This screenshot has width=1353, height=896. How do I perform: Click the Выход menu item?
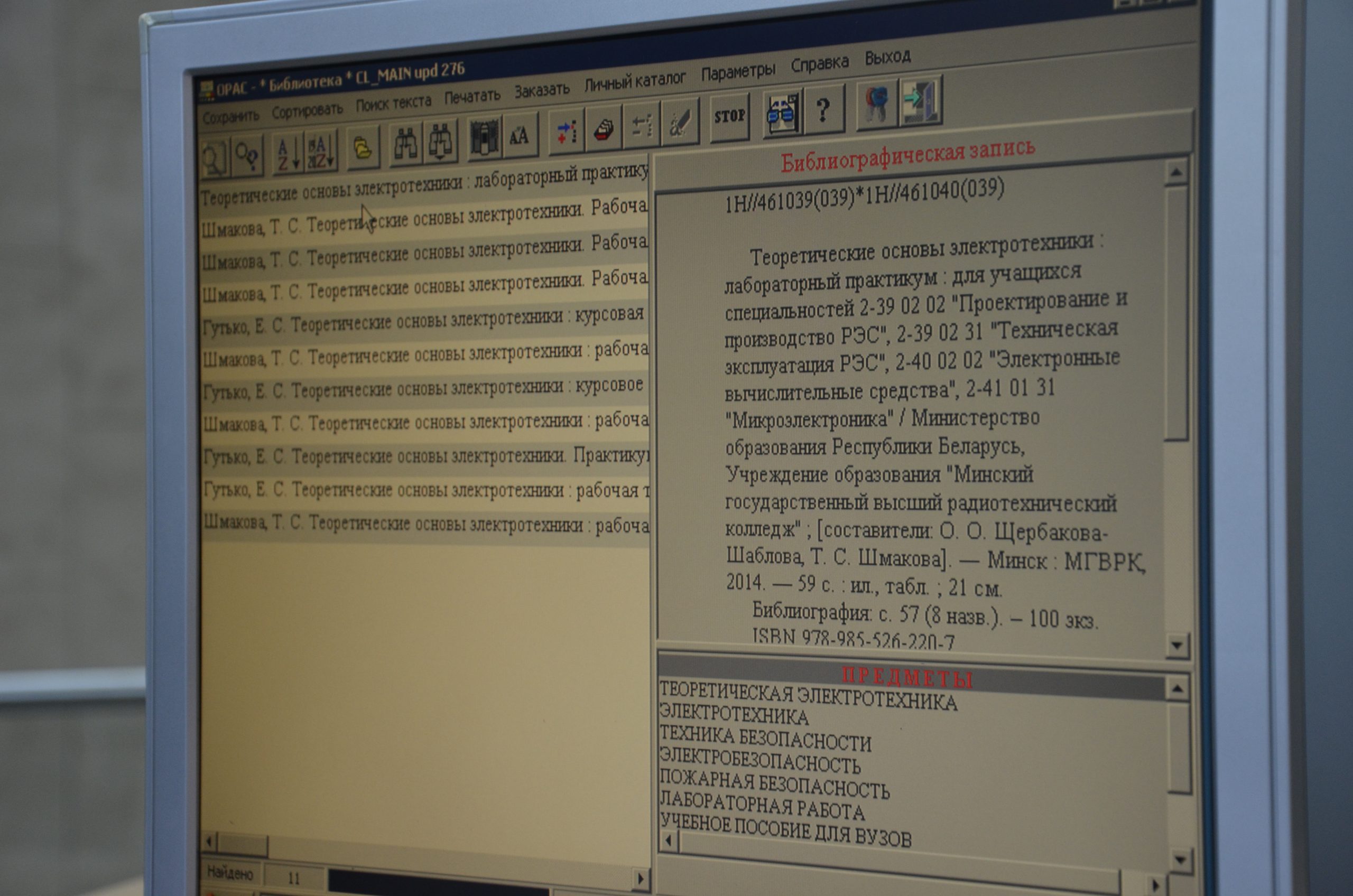[887, 58]
